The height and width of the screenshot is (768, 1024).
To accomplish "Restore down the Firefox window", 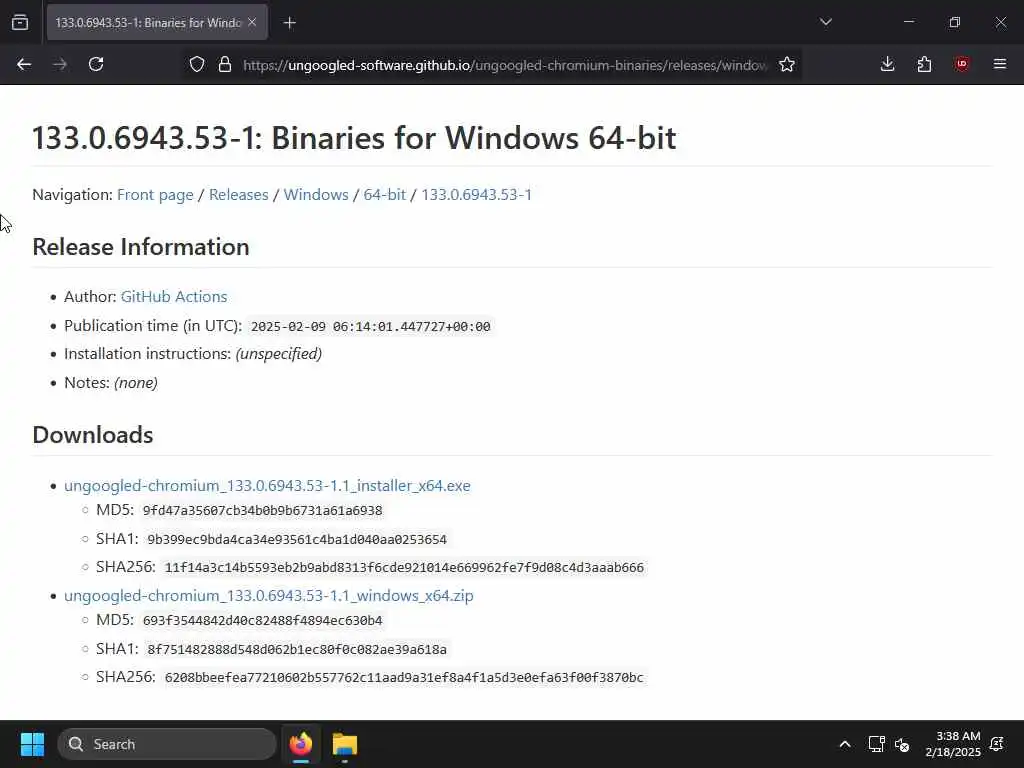I will [x=955, y=22].
